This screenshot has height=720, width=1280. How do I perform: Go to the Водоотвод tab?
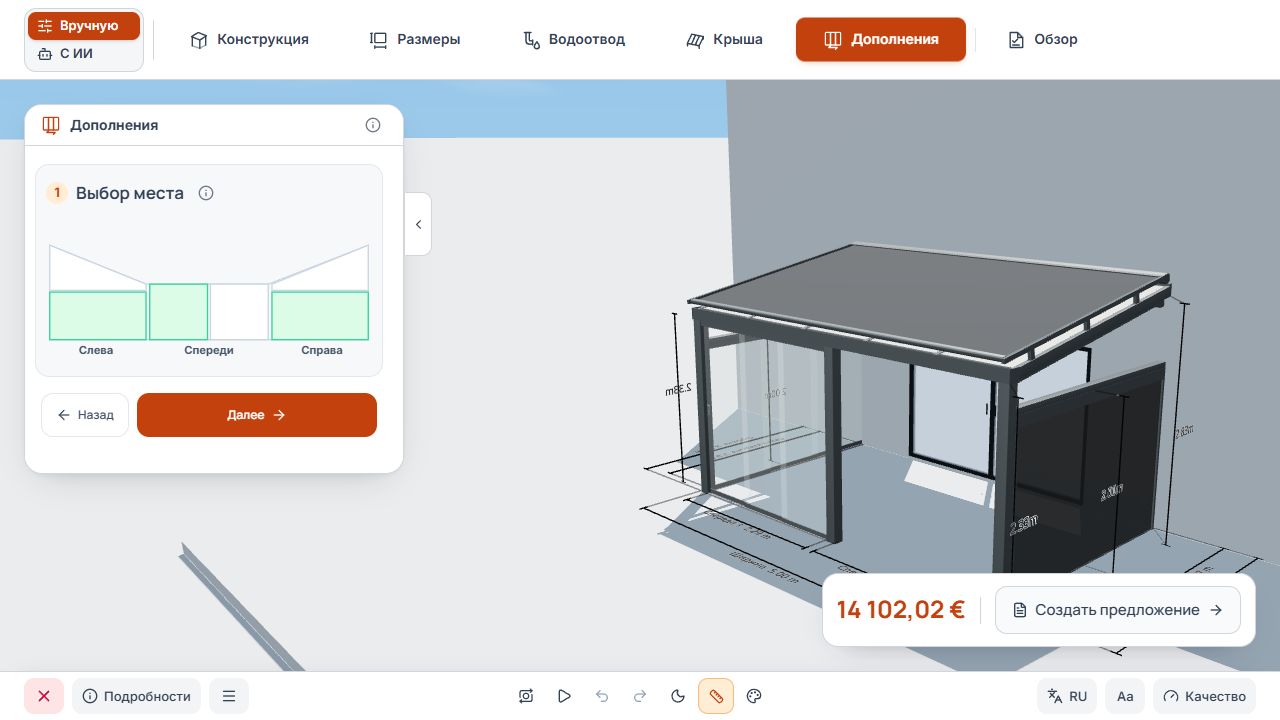tap(574, 40)
